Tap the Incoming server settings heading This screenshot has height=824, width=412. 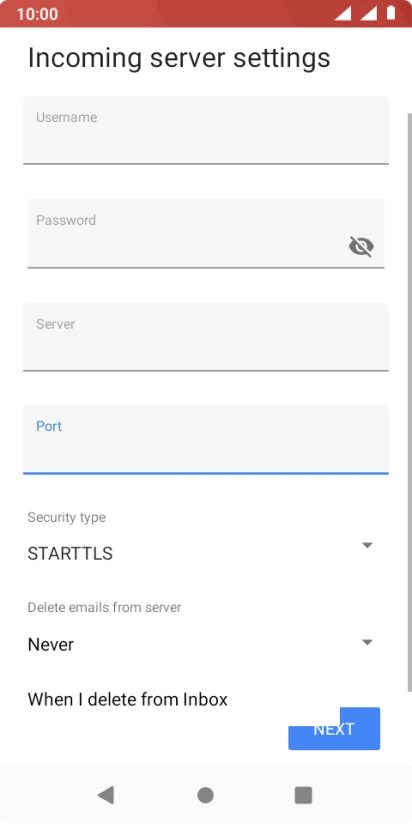pyautogui.click(x=179, y=58)
